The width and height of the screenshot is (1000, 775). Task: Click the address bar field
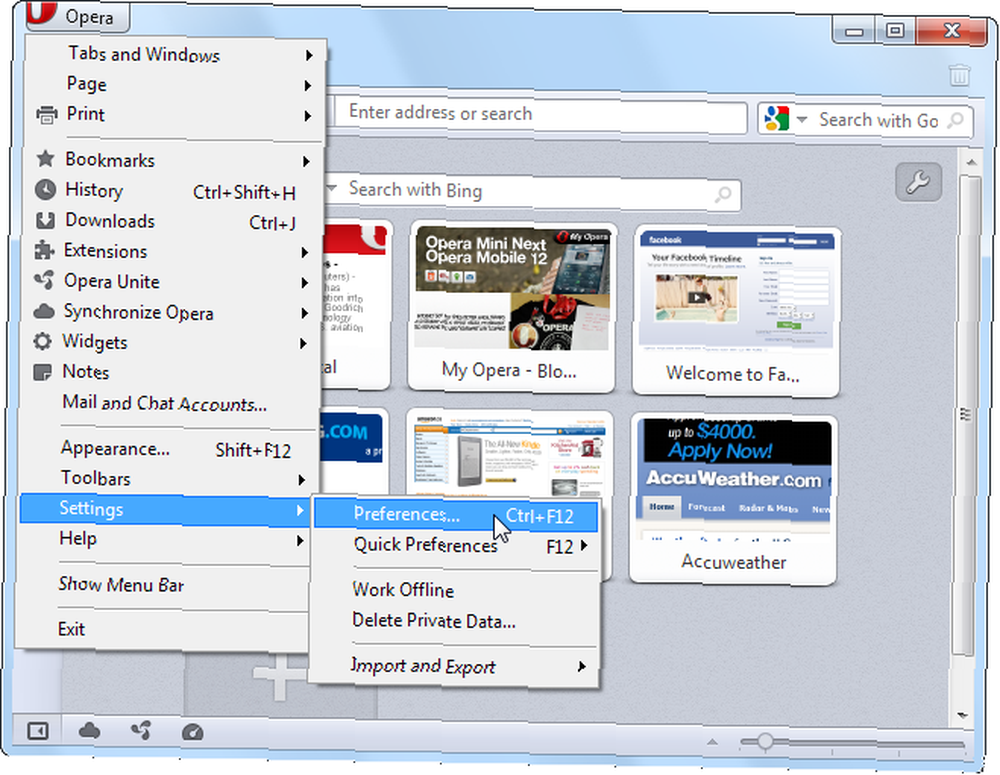pyautogui.click(x=541, y=115)
